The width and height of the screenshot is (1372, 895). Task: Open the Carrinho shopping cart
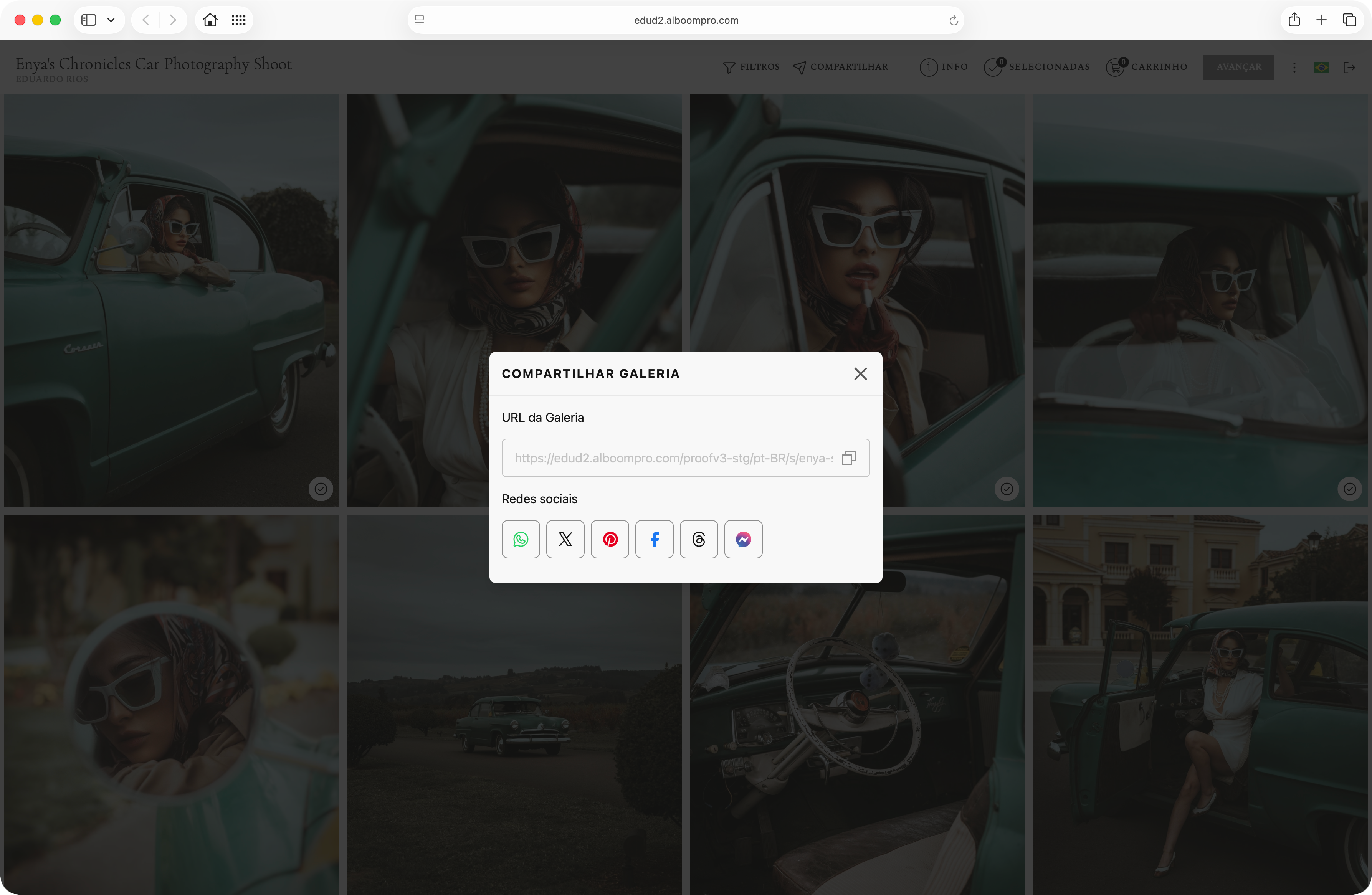click(1146, 68)
